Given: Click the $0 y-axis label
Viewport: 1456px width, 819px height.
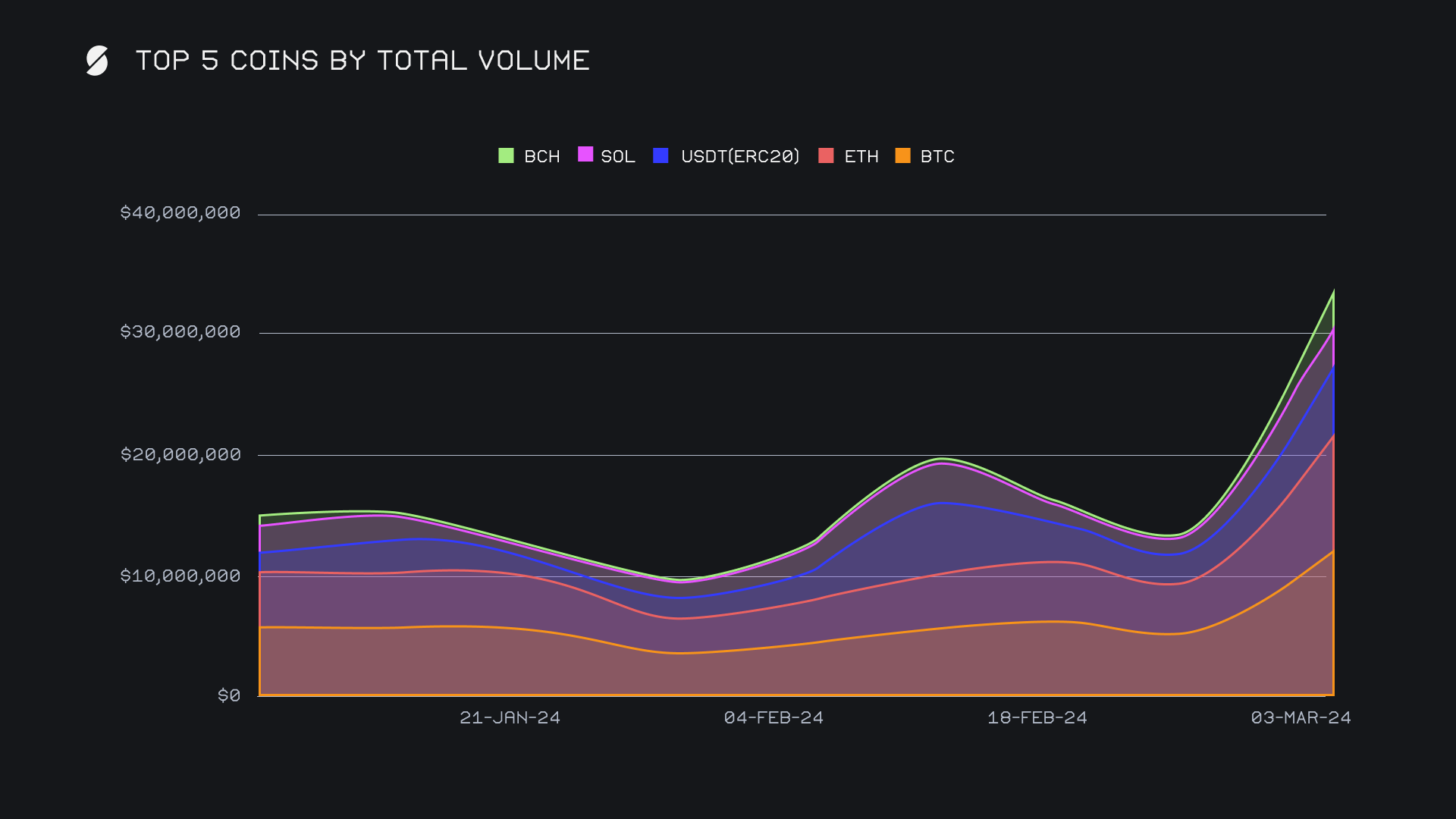Looking at the screenshot, I should (x=228, y=695).
